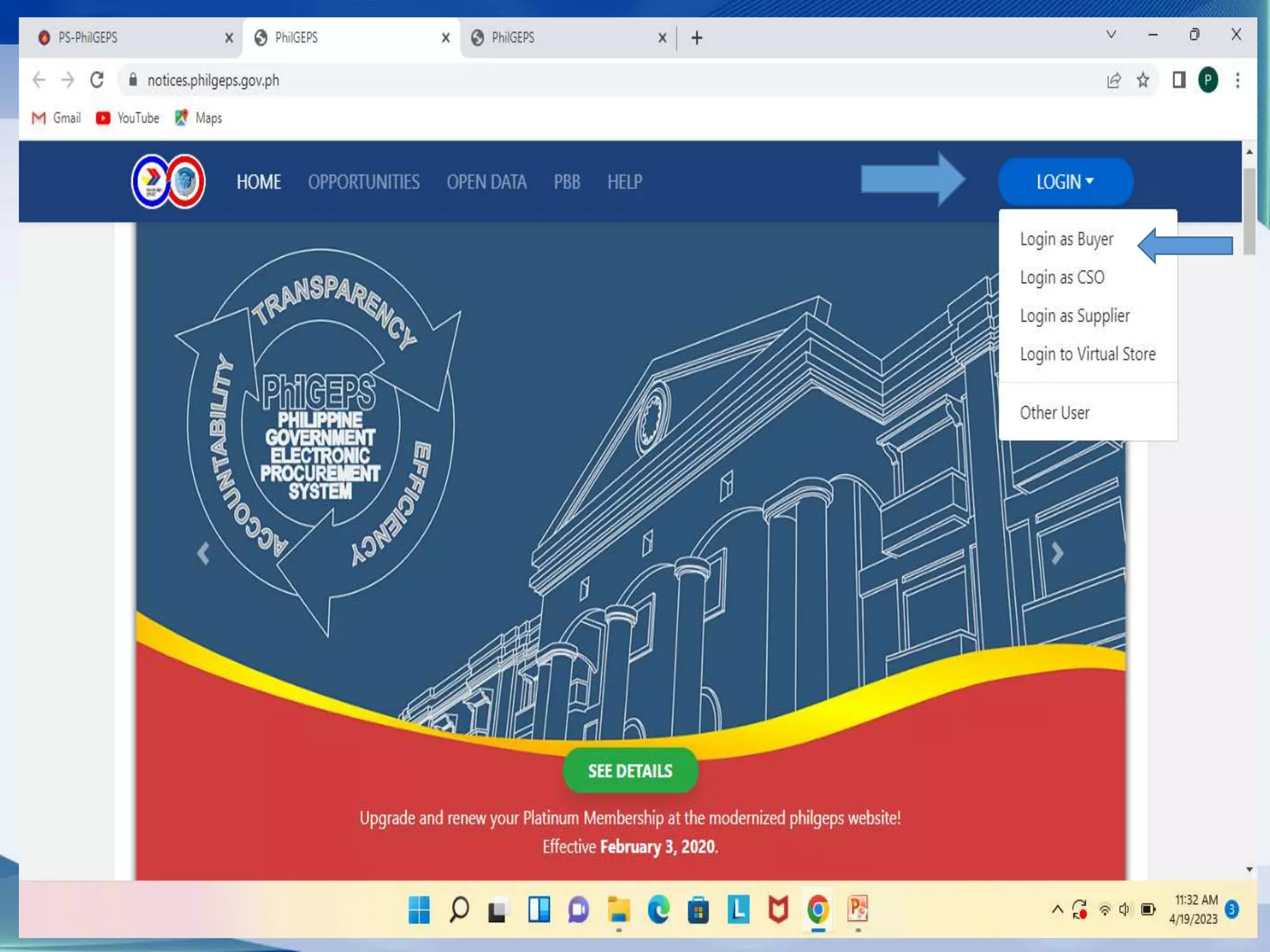
Task: Advance carousel with next arrow
Action: tap(1057, 553)
